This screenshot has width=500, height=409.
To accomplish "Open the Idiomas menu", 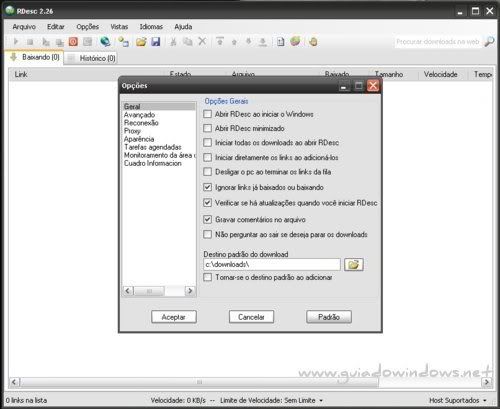I will tap(151, 27).
